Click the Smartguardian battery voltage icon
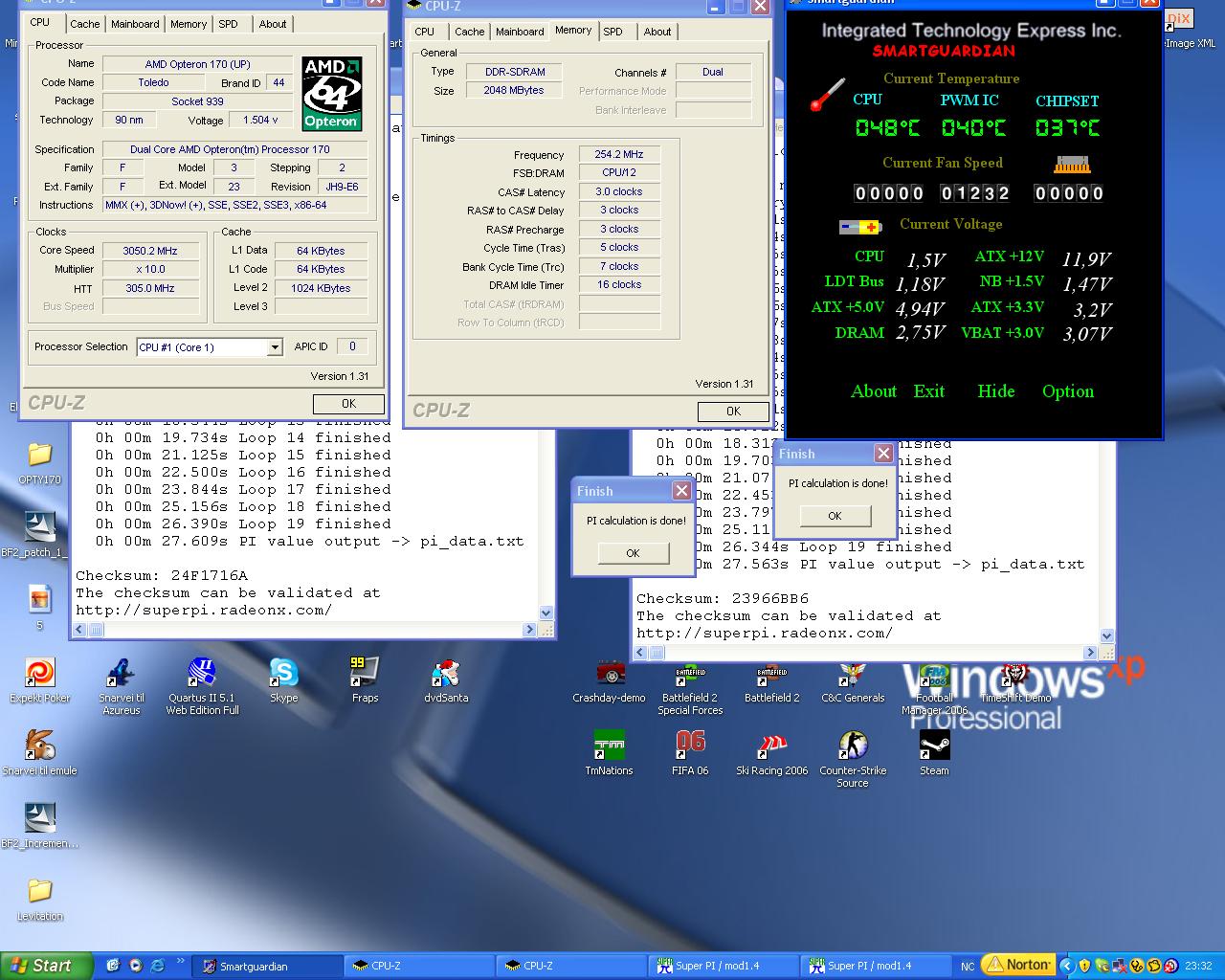 point(860,227)
